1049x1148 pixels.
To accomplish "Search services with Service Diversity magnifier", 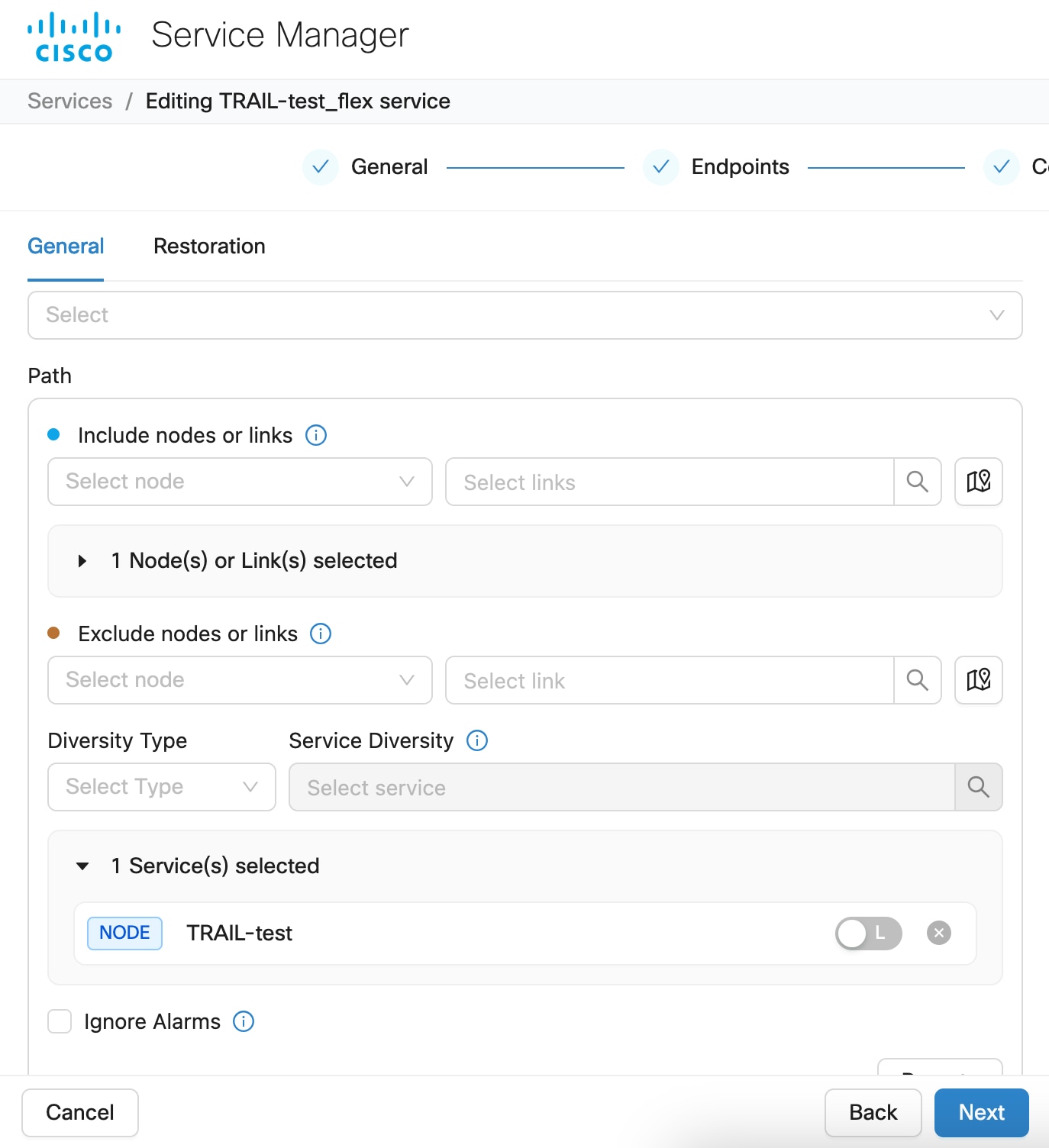I will coord(979,787).
